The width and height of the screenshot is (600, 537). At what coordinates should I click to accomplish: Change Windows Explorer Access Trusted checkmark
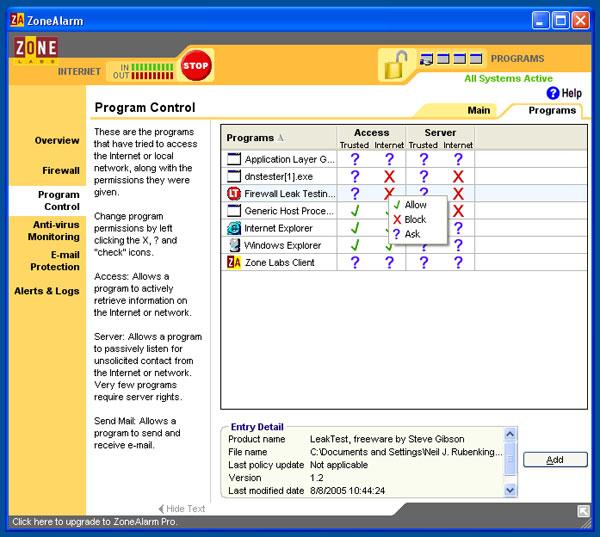pos(355,245)
